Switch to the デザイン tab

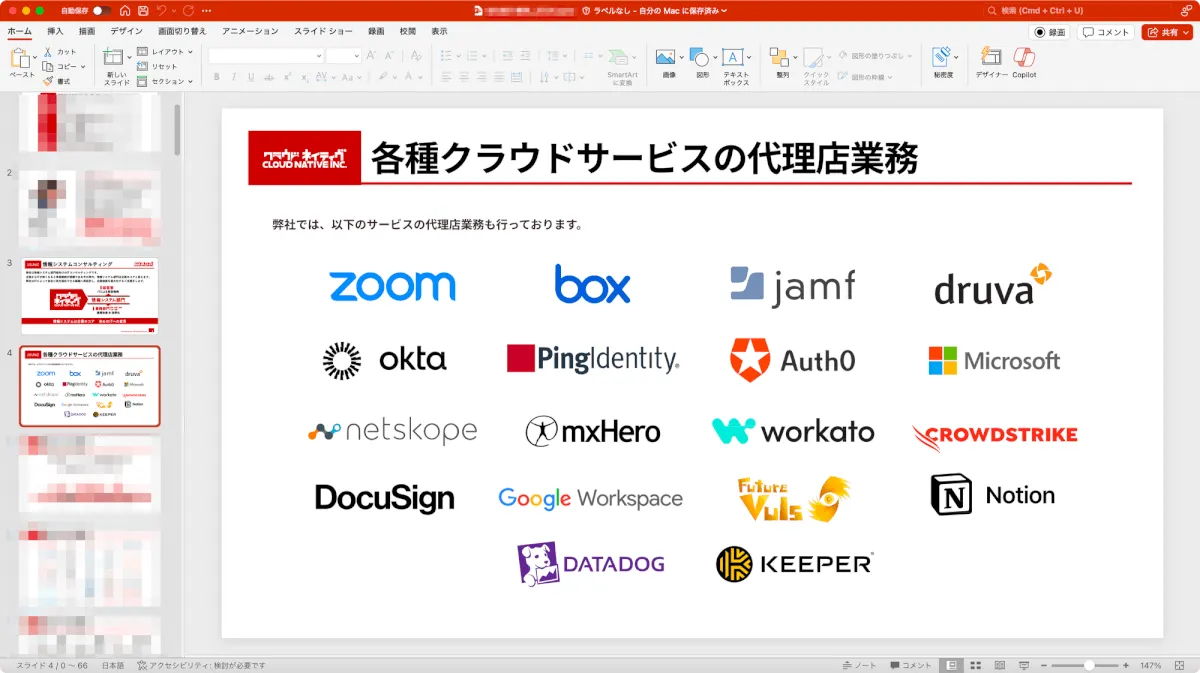coord(126,31)
